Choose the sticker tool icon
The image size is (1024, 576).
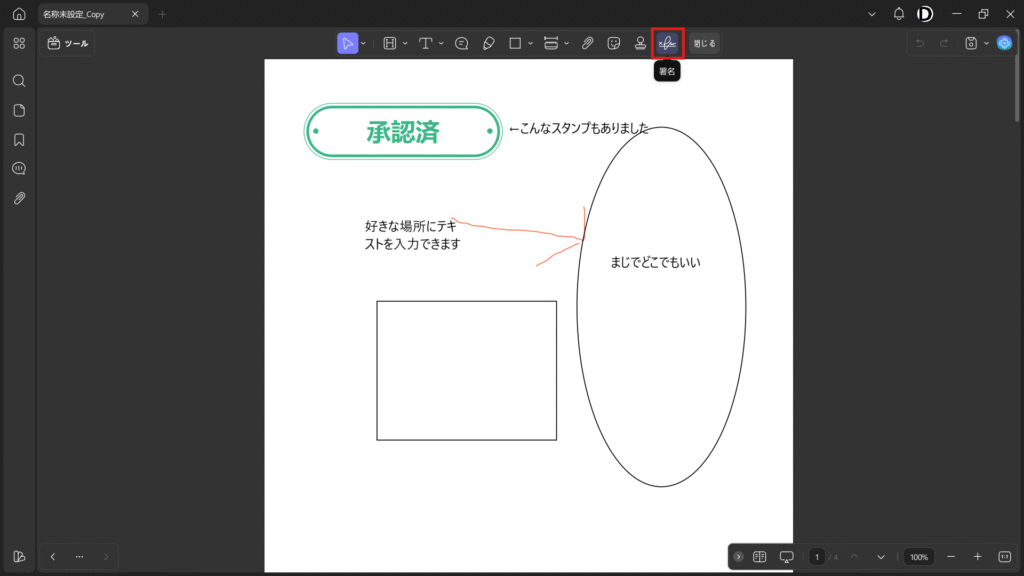[614, 43]
